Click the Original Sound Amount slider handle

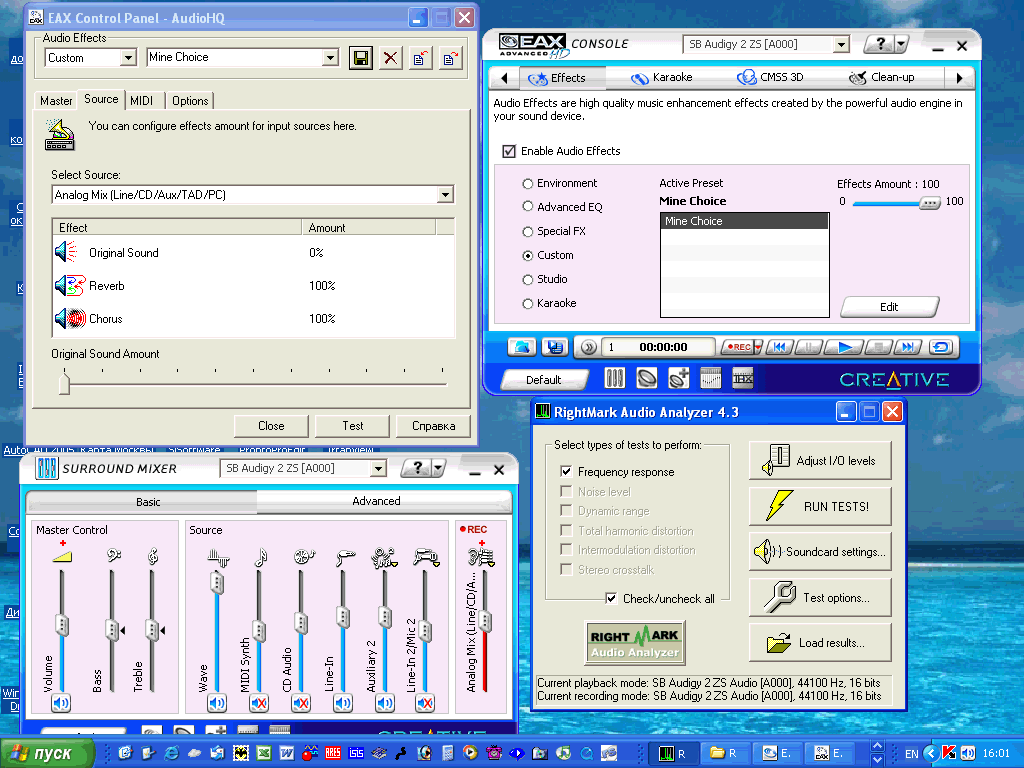coord(64,384)
